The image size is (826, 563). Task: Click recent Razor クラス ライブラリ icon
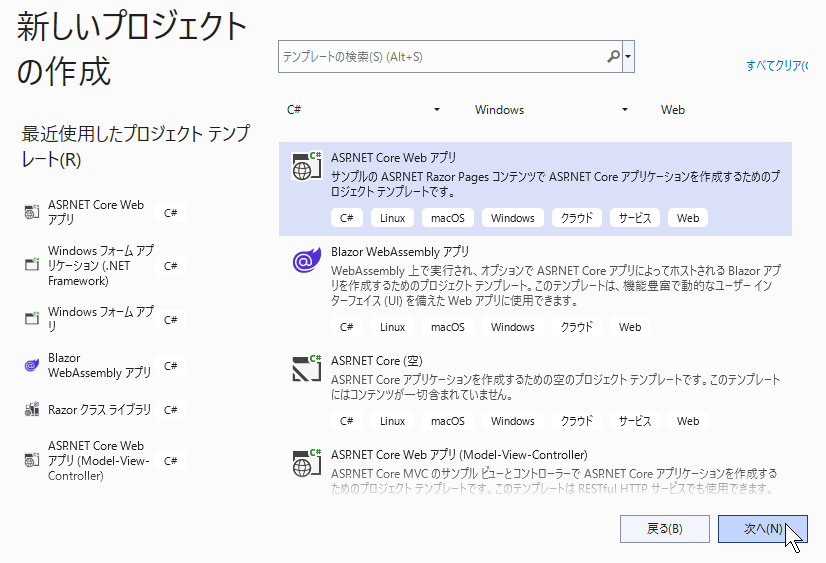[x=32, y=409]
